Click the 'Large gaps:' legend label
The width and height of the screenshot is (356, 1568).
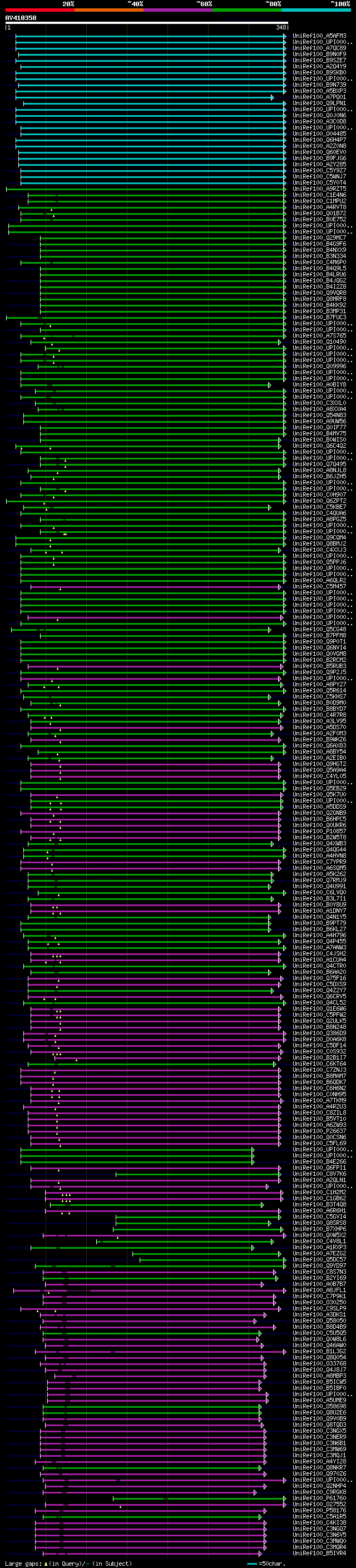[23, 1563]
